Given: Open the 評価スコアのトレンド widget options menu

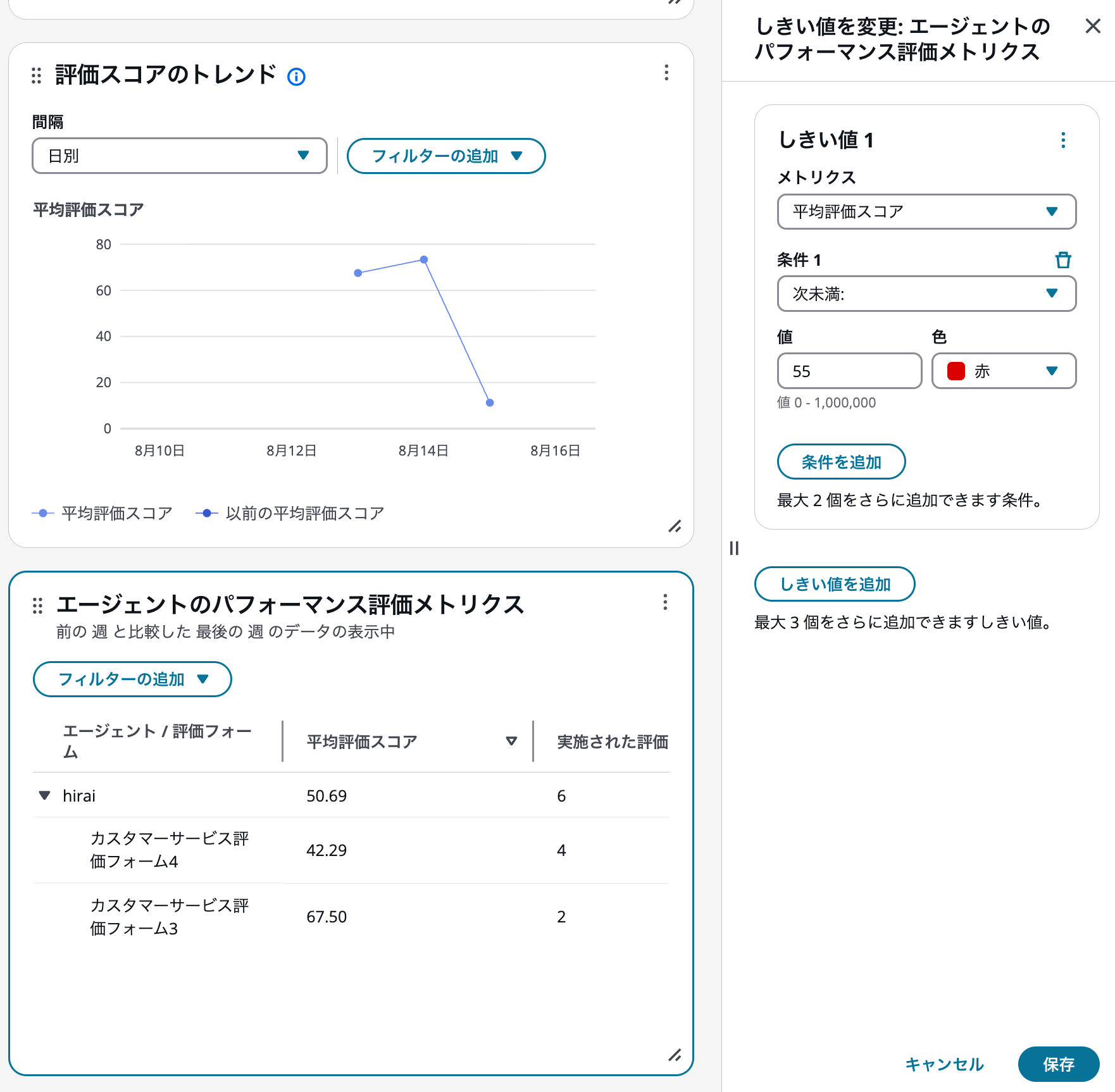Looking at the screenshot, I should (x=666, y=73).
